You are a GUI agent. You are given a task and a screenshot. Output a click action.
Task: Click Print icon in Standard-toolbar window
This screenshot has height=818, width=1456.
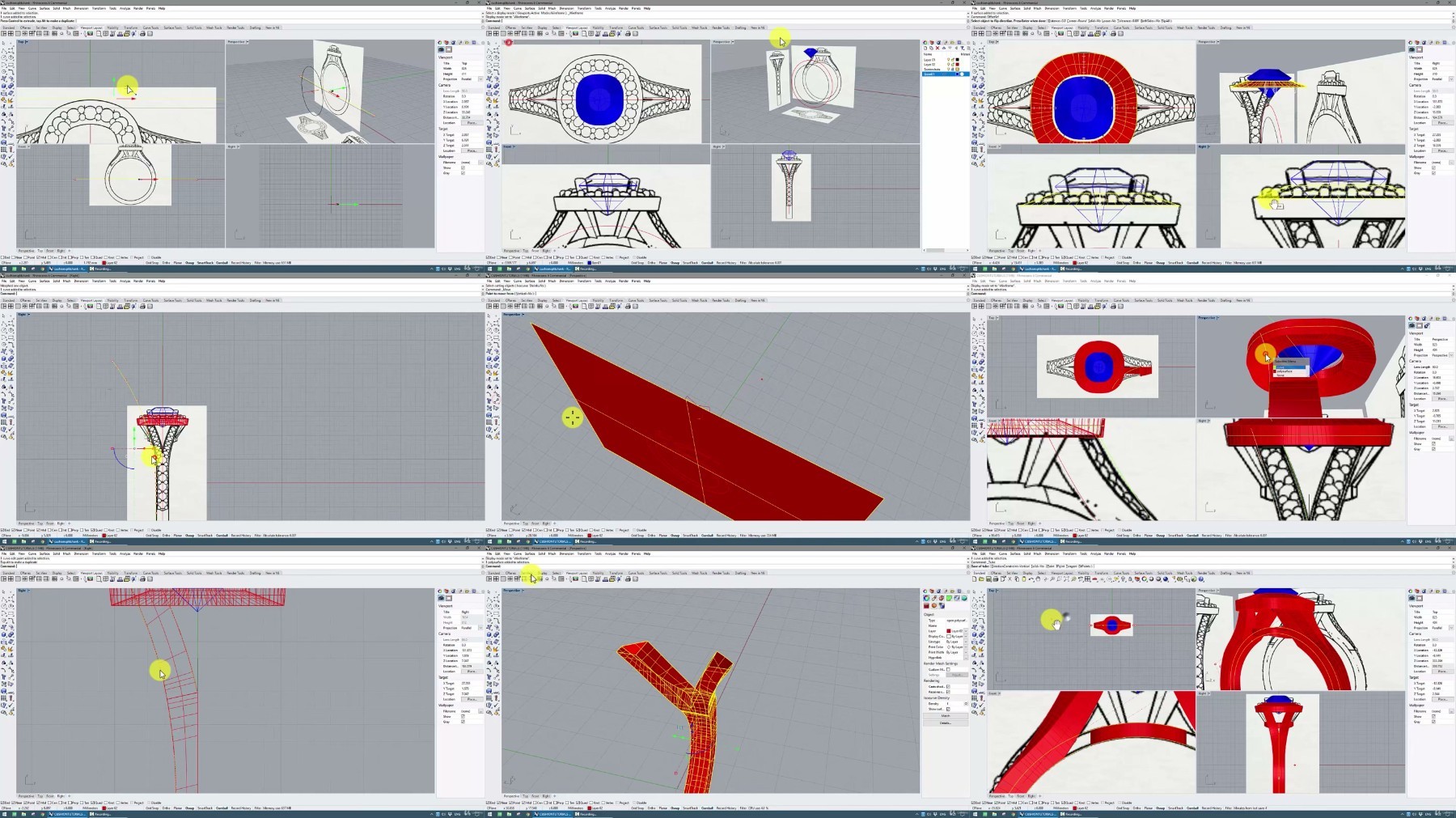click(996, 579)
